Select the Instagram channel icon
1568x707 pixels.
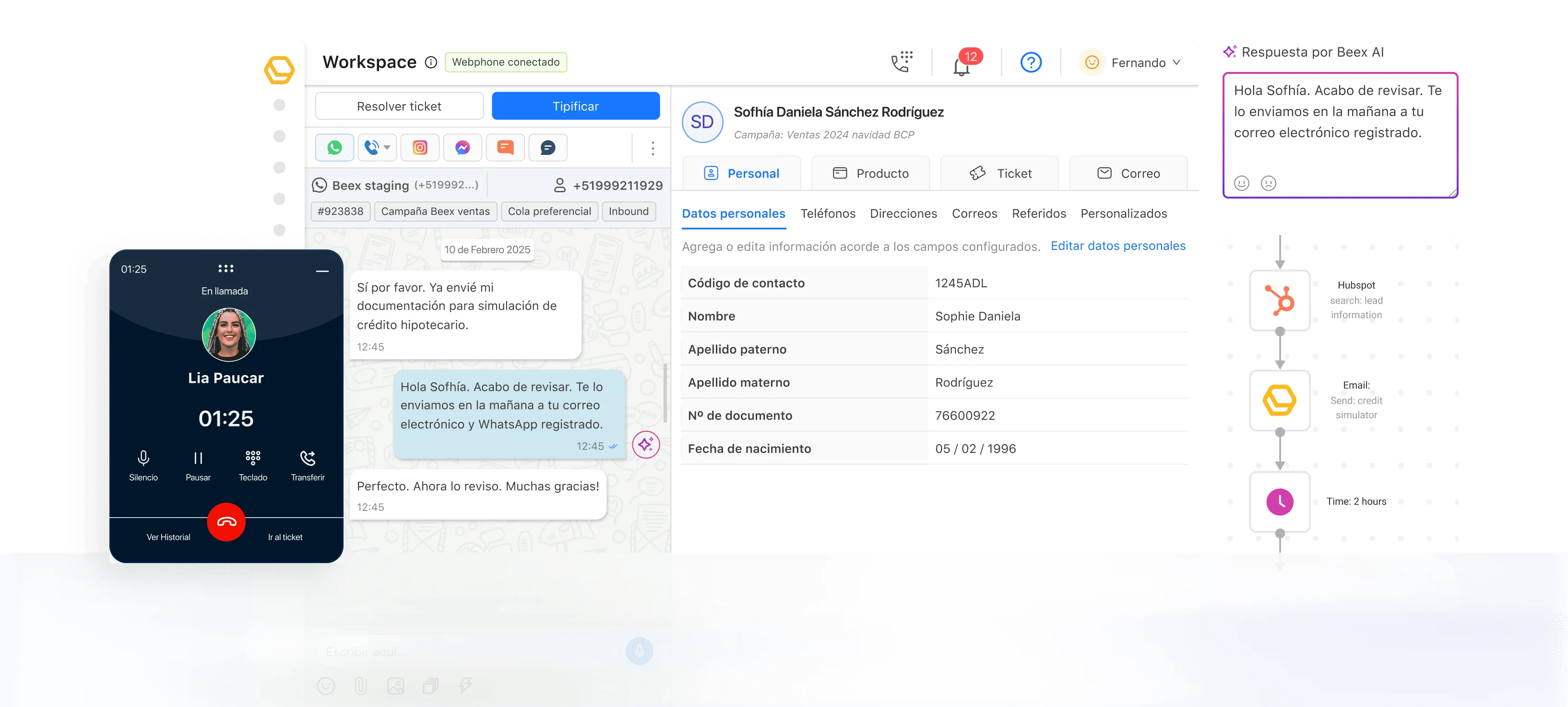point(420,148)
